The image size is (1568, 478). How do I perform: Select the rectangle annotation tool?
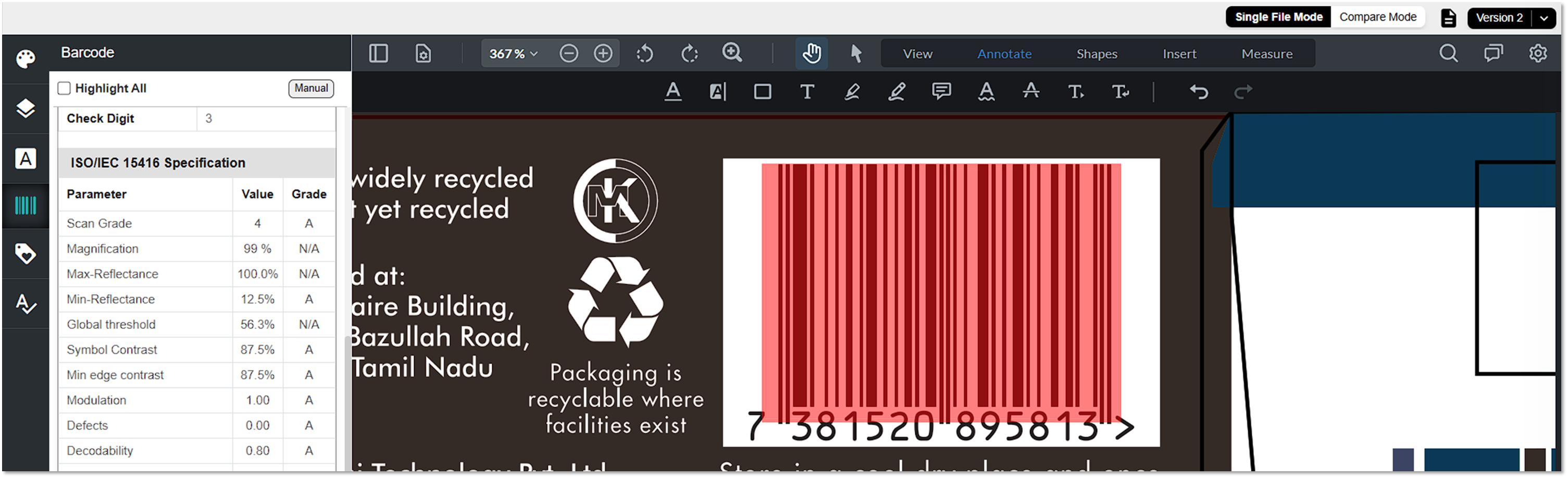pyautogui.click(x=763, y=91)
